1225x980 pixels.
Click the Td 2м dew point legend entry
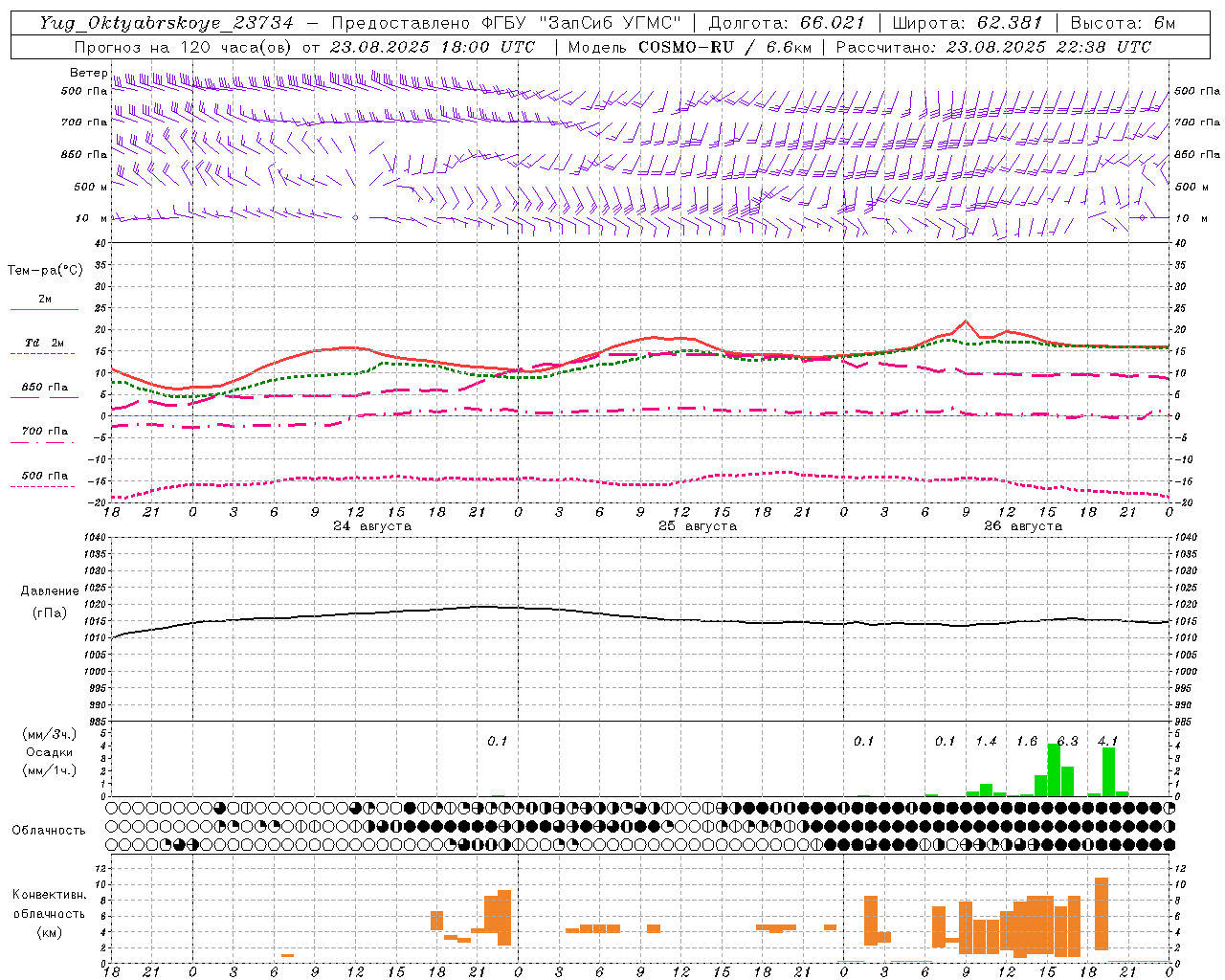(x=44, y=346)
